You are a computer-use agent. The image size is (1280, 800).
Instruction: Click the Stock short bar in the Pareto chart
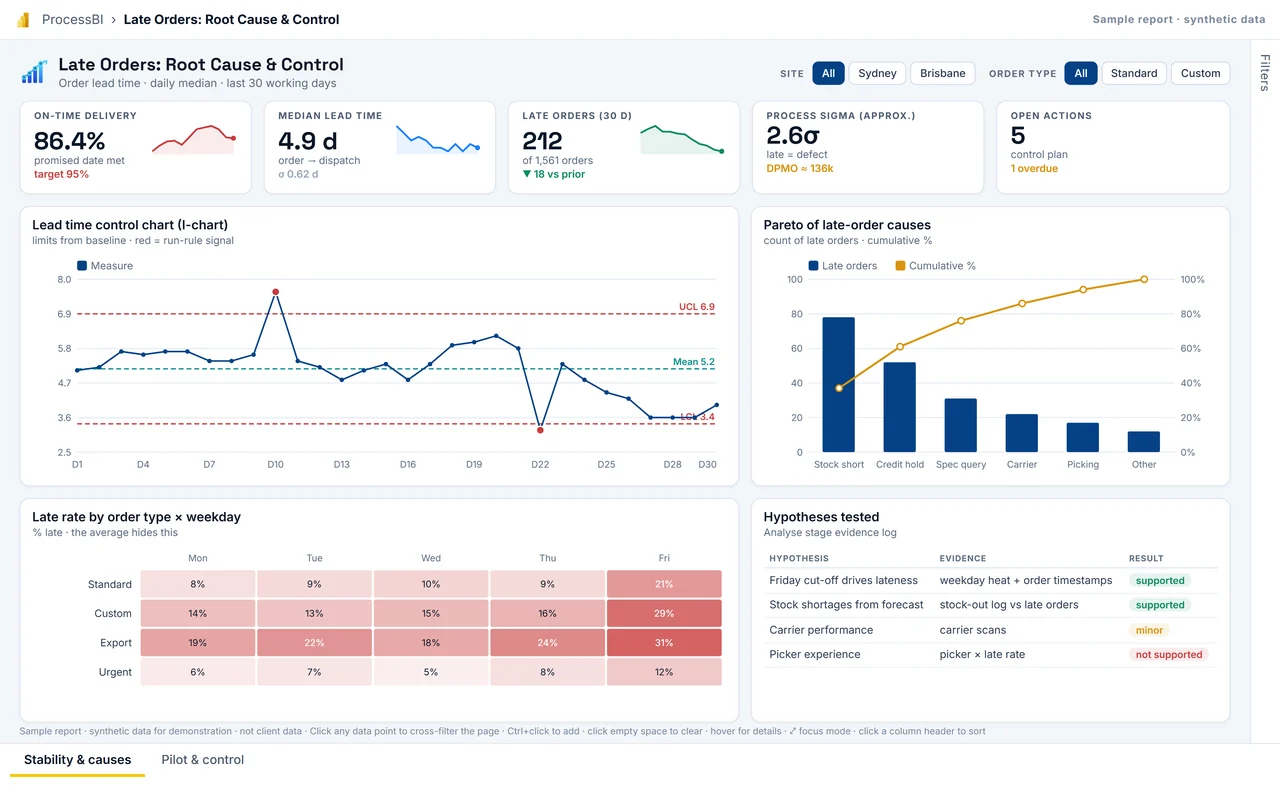pos(838,385)
